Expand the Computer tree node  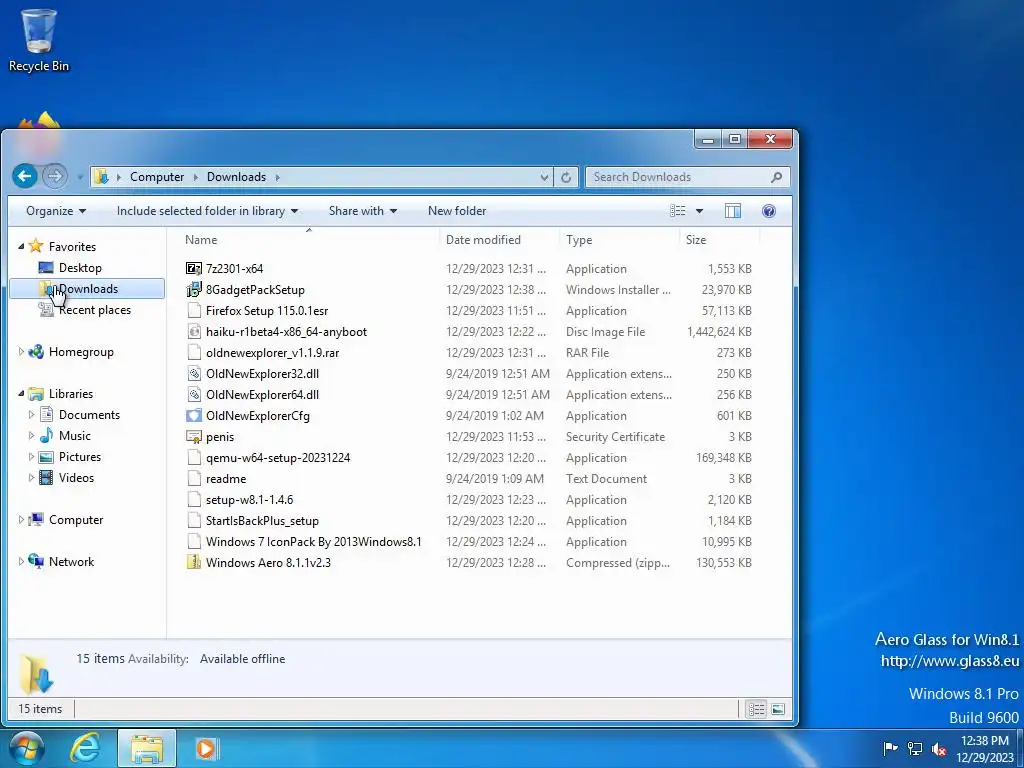click(21, 520)
